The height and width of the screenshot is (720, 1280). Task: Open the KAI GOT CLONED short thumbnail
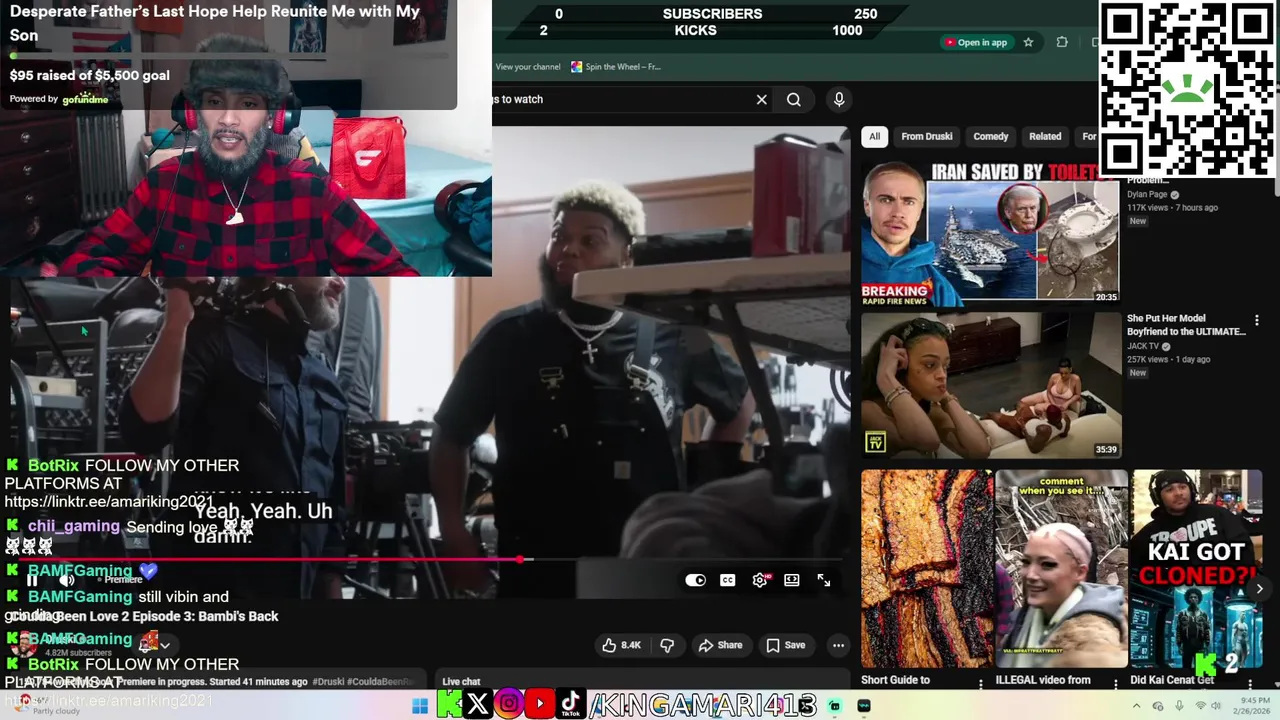pyautogui.click(x=1197, y=568)
